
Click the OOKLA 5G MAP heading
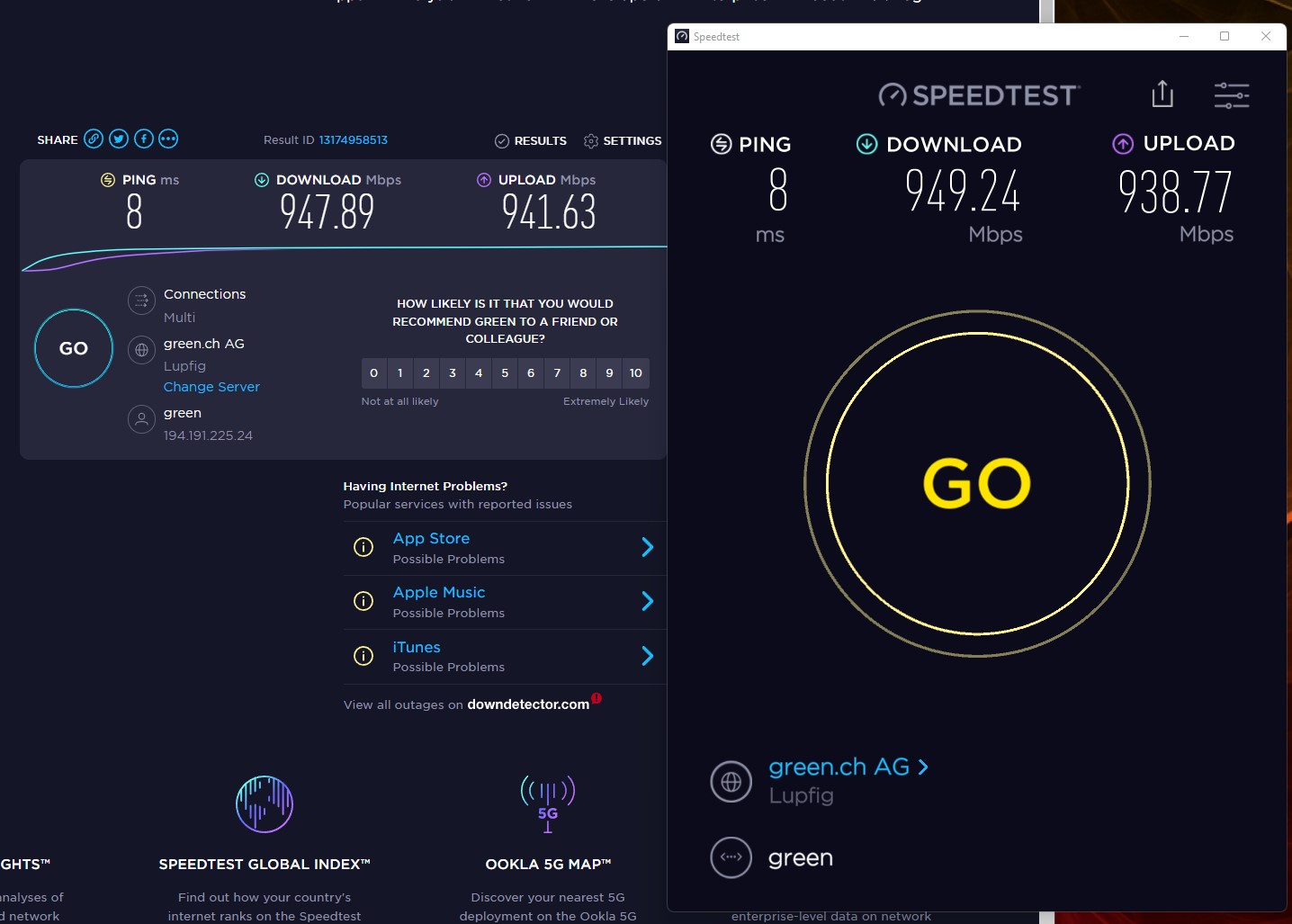pyautogui.click(x=548, y=865)
